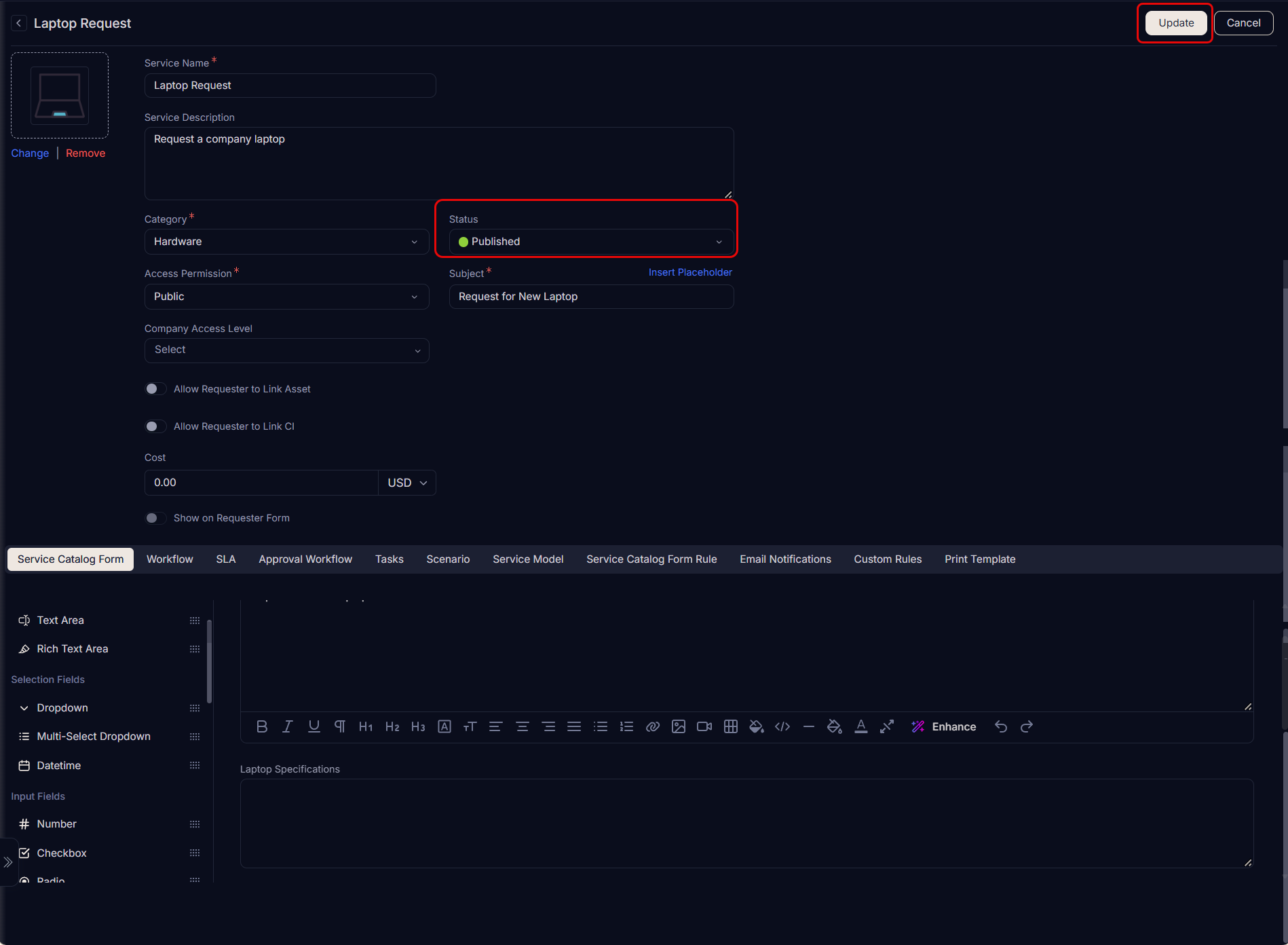The image size is (1288, 945).
Task: Undo the last editor change
Action: [x=1001, y=726]
